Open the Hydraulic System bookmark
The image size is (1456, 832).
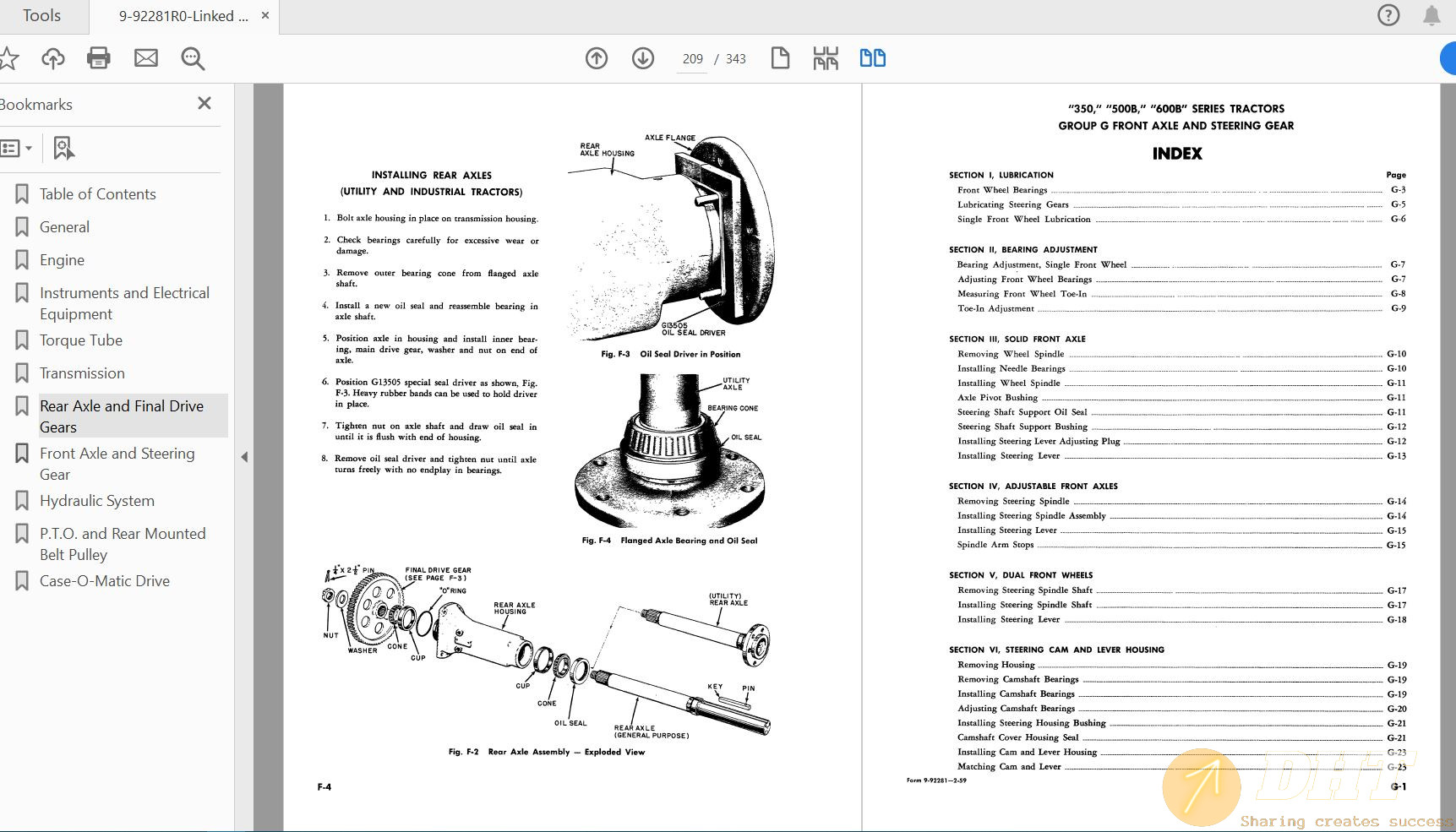[96, 500]
